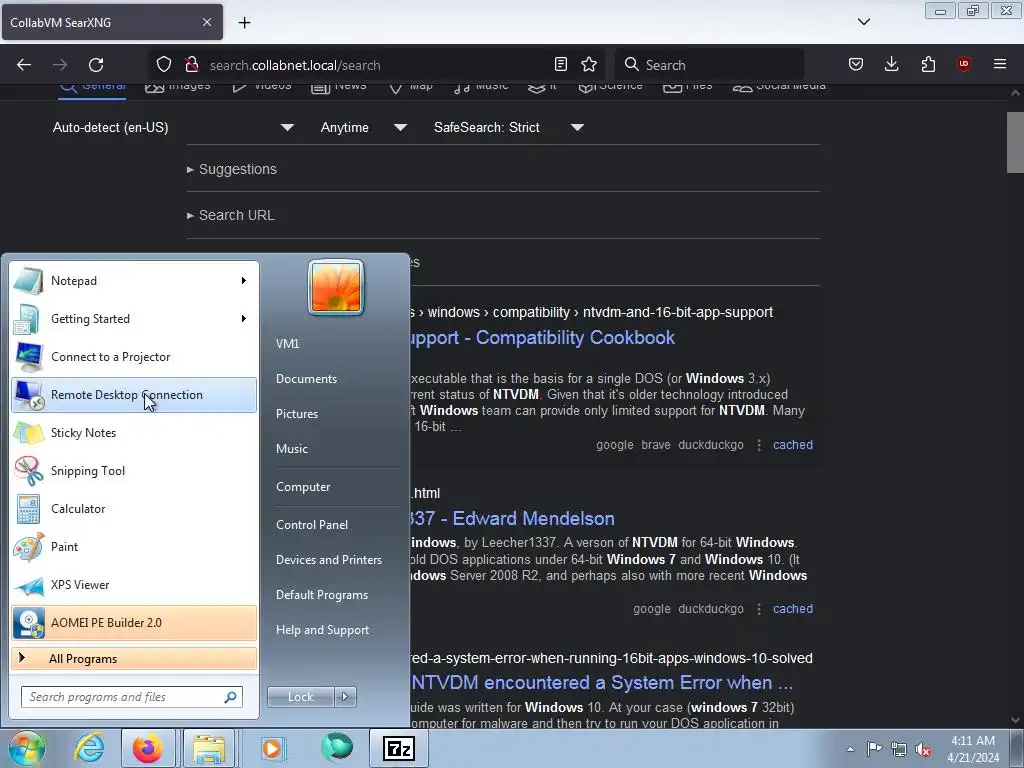1024x768 pixels.
Task: Open the Edward Mendelson search result
Action: click(513, 519)
